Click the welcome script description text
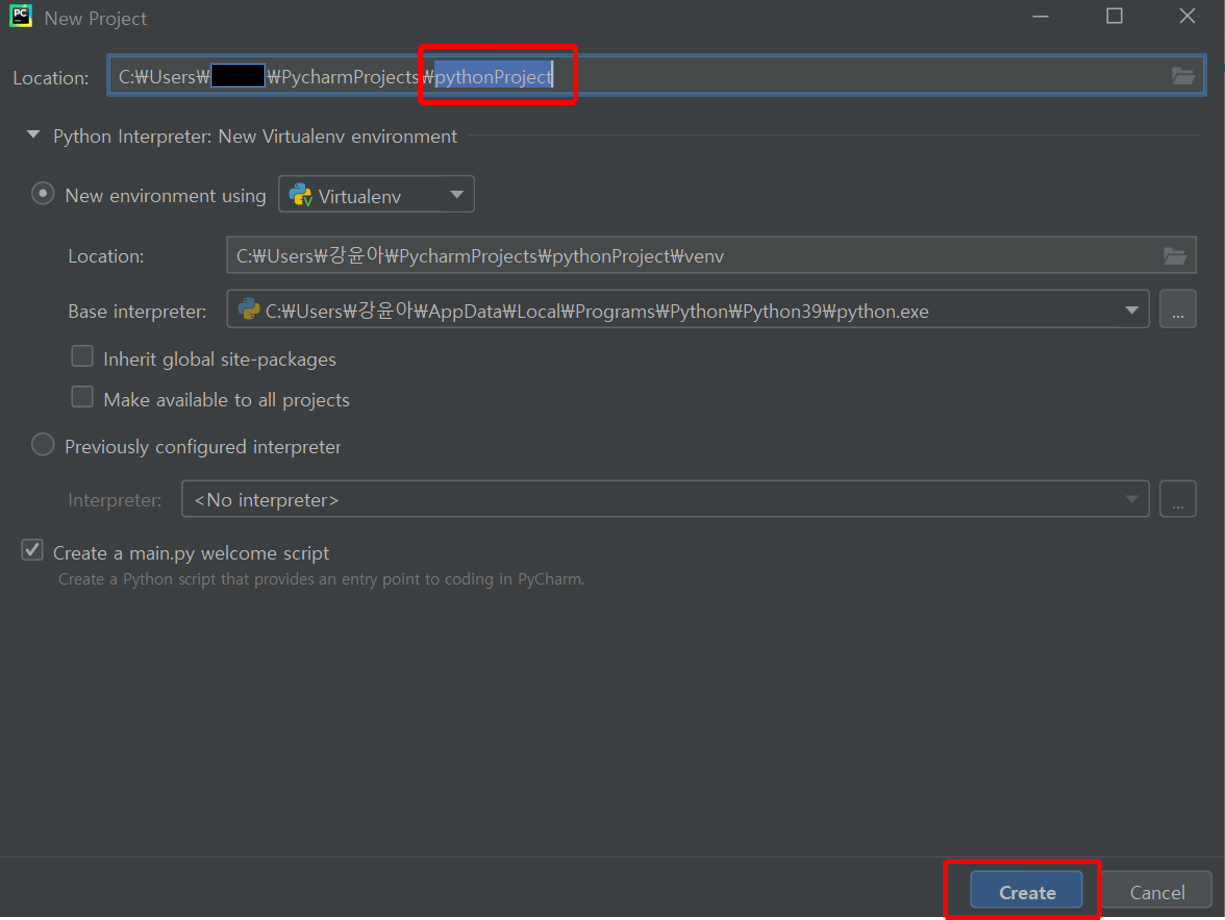The image size is (1225, 920). [x=321, y=579]
